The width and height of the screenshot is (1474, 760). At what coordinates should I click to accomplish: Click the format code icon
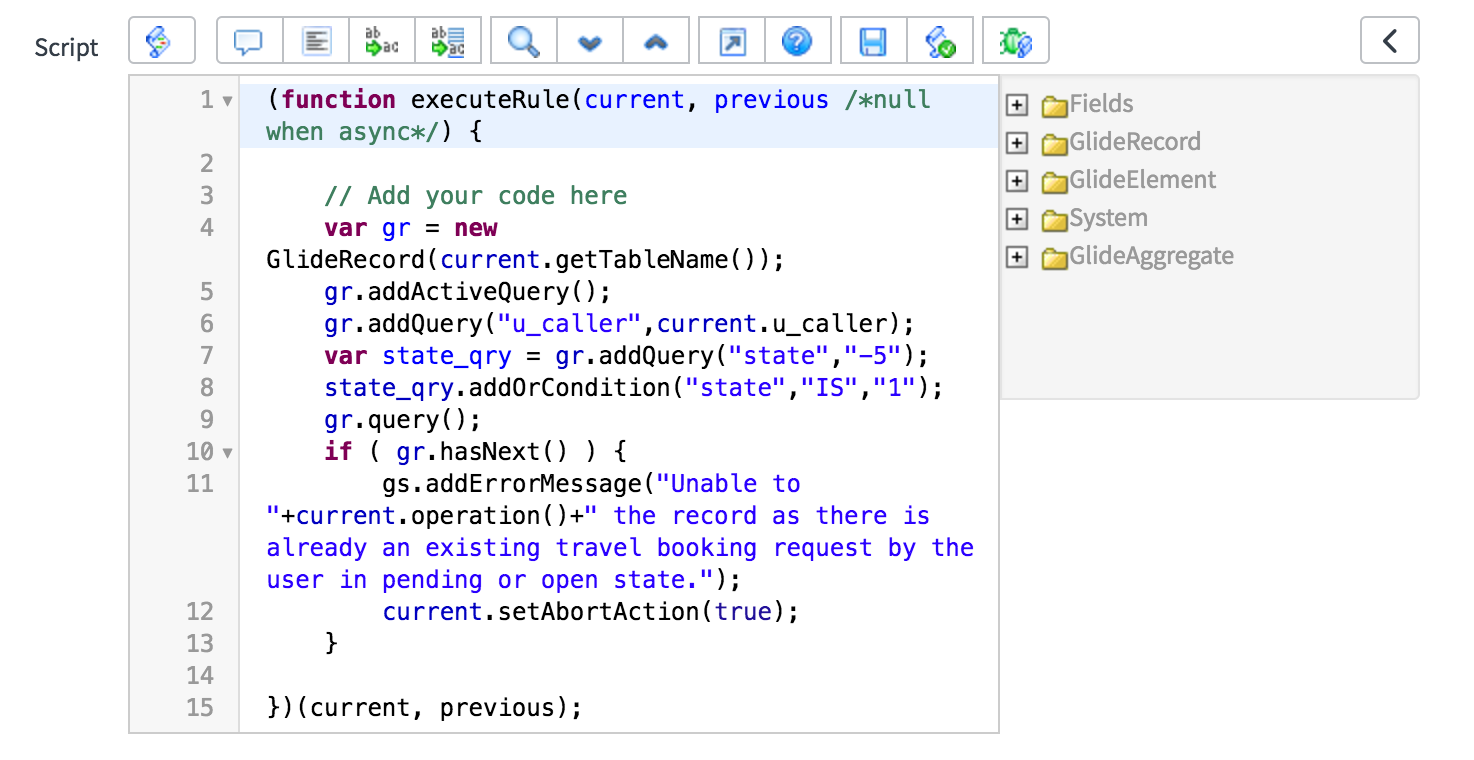click(x=316, y=41)
